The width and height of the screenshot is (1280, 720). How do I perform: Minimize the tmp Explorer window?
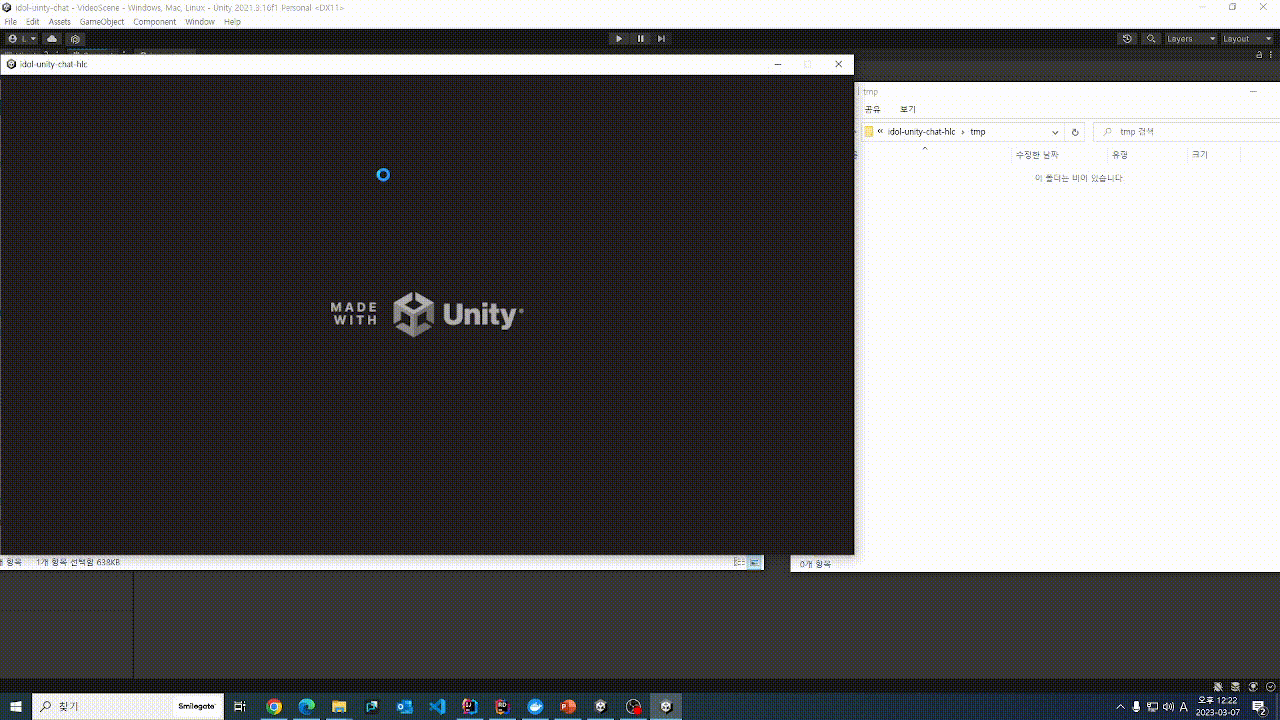click(x=1253, y=91)
